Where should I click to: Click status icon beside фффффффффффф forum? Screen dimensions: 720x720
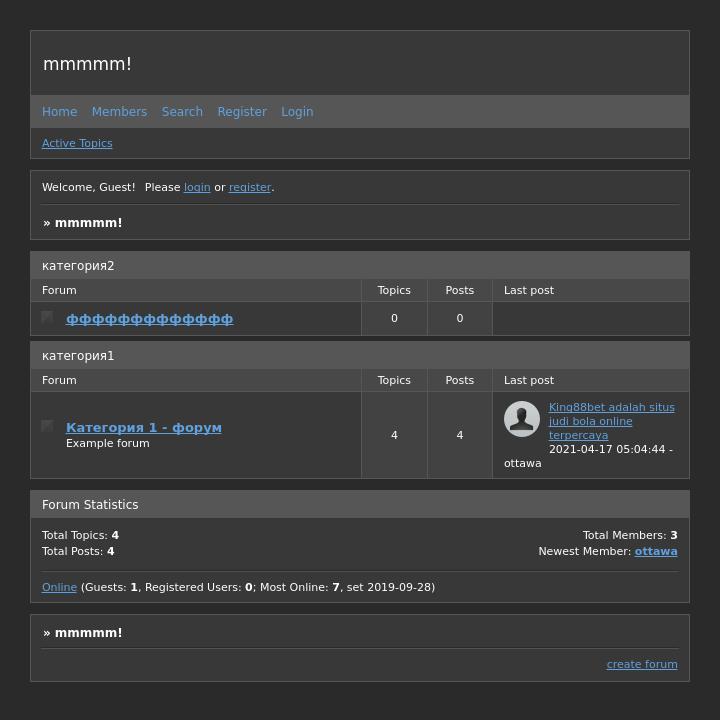47,317
